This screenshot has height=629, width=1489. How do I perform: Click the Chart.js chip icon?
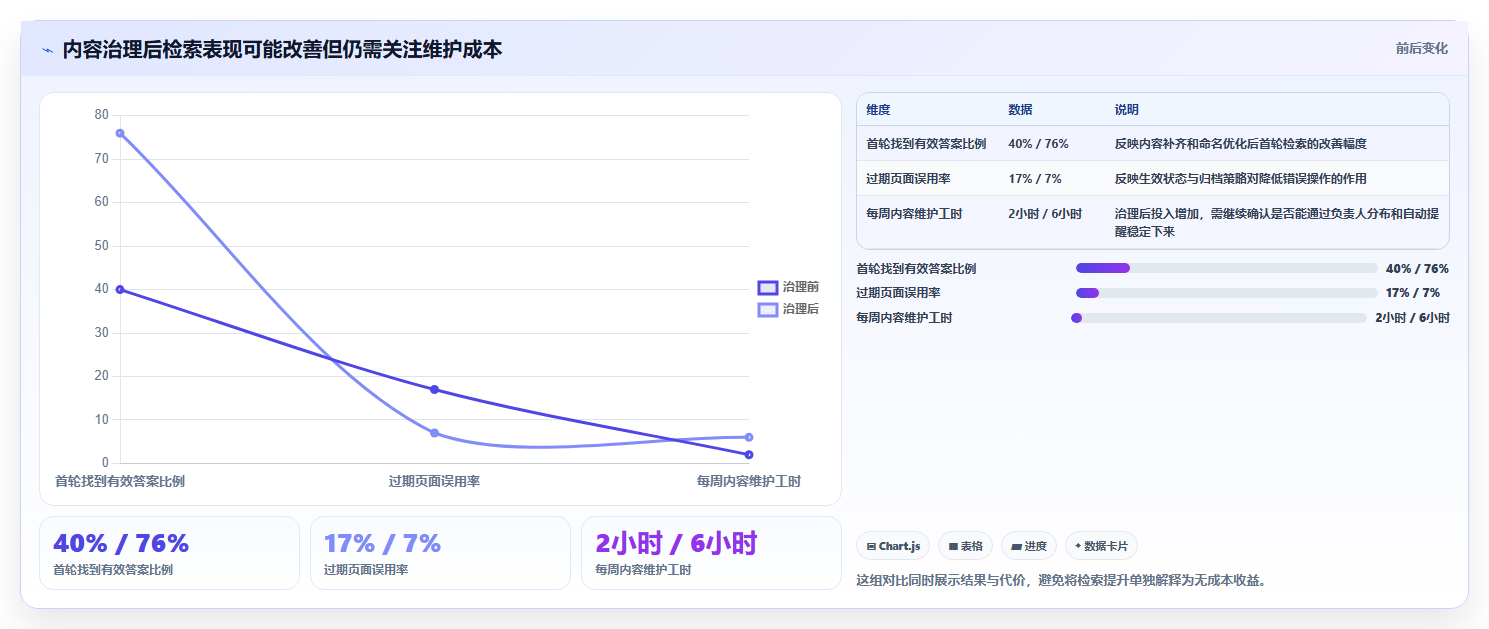pos(871,546)
